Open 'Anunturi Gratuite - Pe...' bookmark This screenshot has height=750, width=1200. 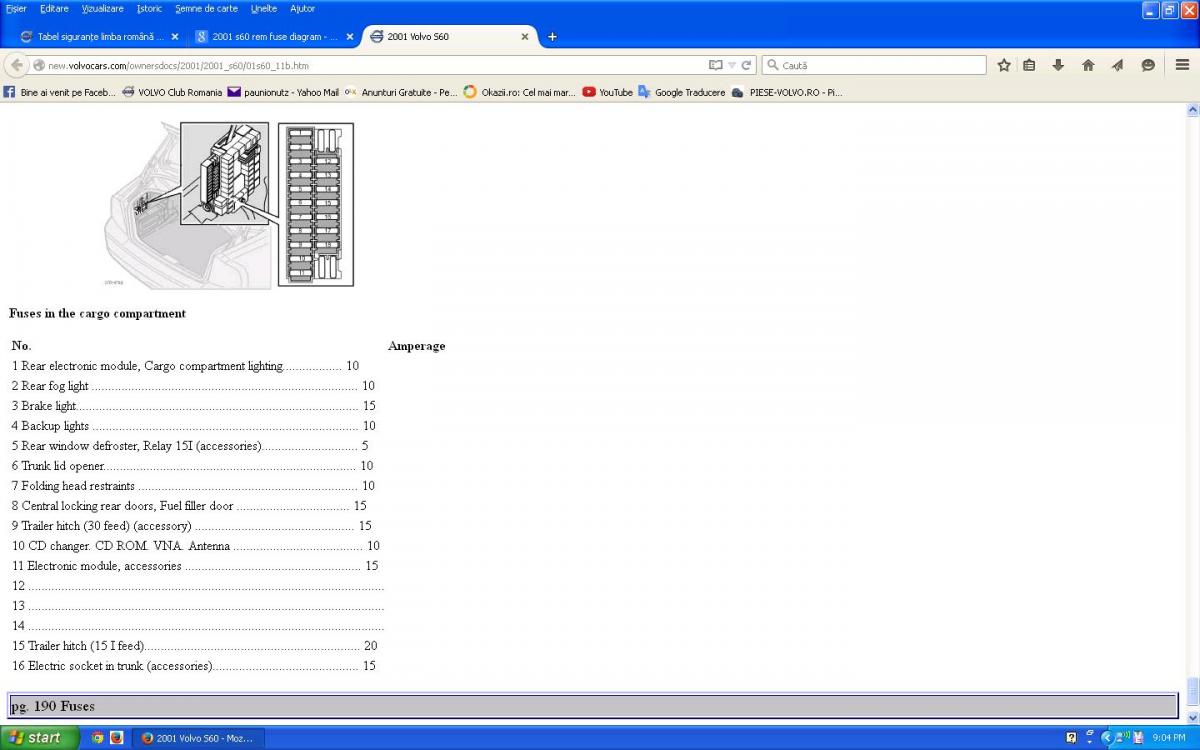click(x=401, y=92)
